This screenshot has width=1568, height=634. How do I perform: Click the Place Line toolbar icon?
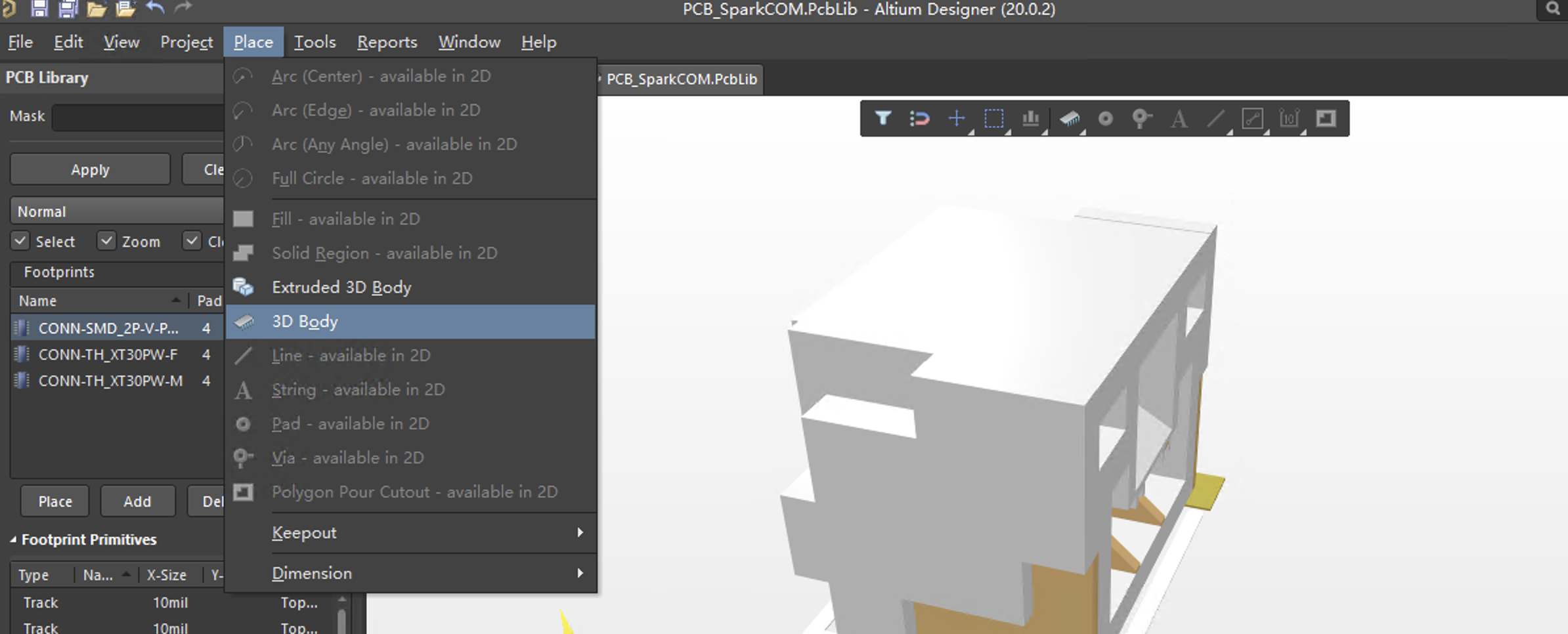tap(1215, 119)
